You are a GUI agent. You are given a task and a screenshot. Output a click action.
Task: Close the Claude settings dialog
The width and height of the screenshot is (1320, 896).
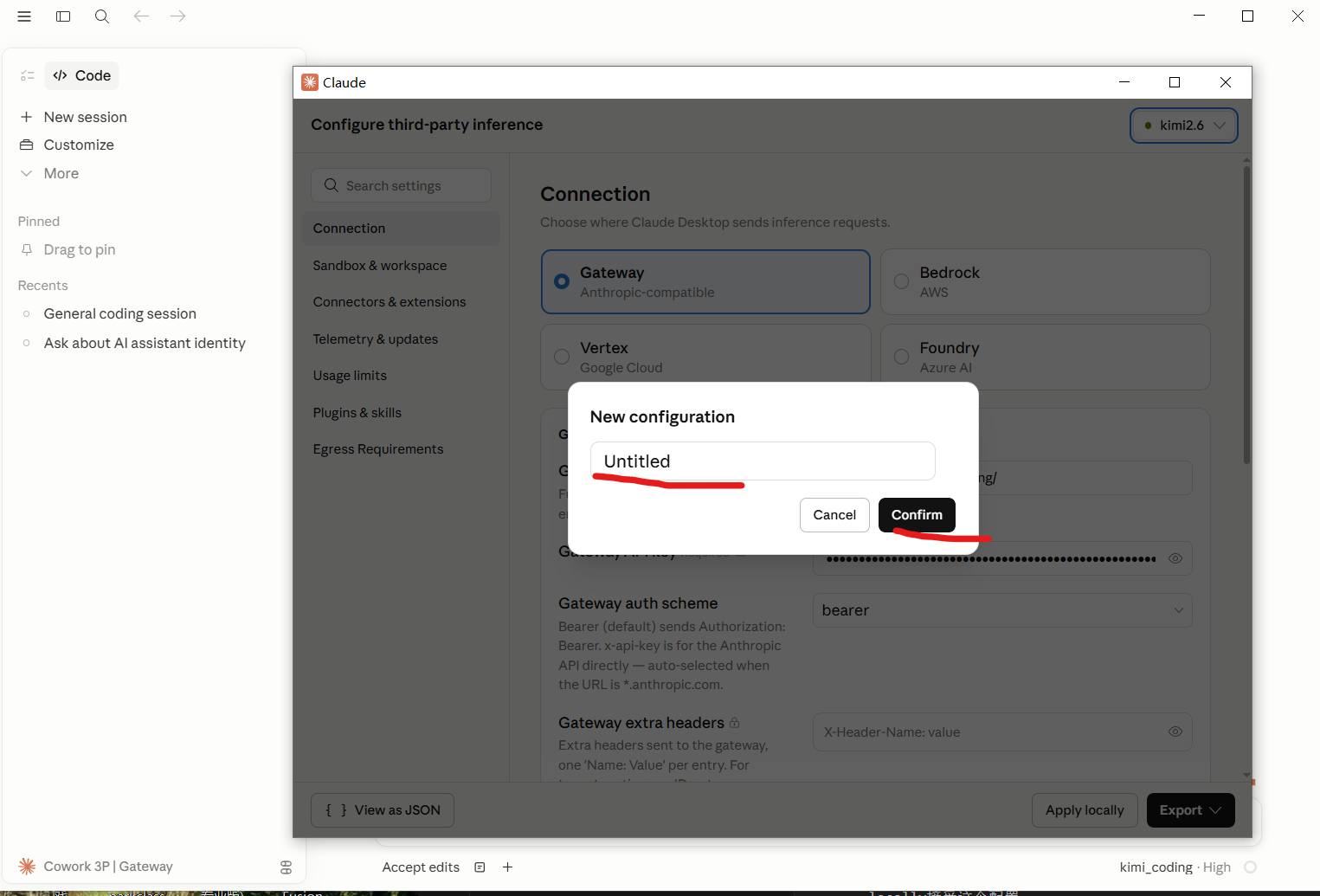1226,82
